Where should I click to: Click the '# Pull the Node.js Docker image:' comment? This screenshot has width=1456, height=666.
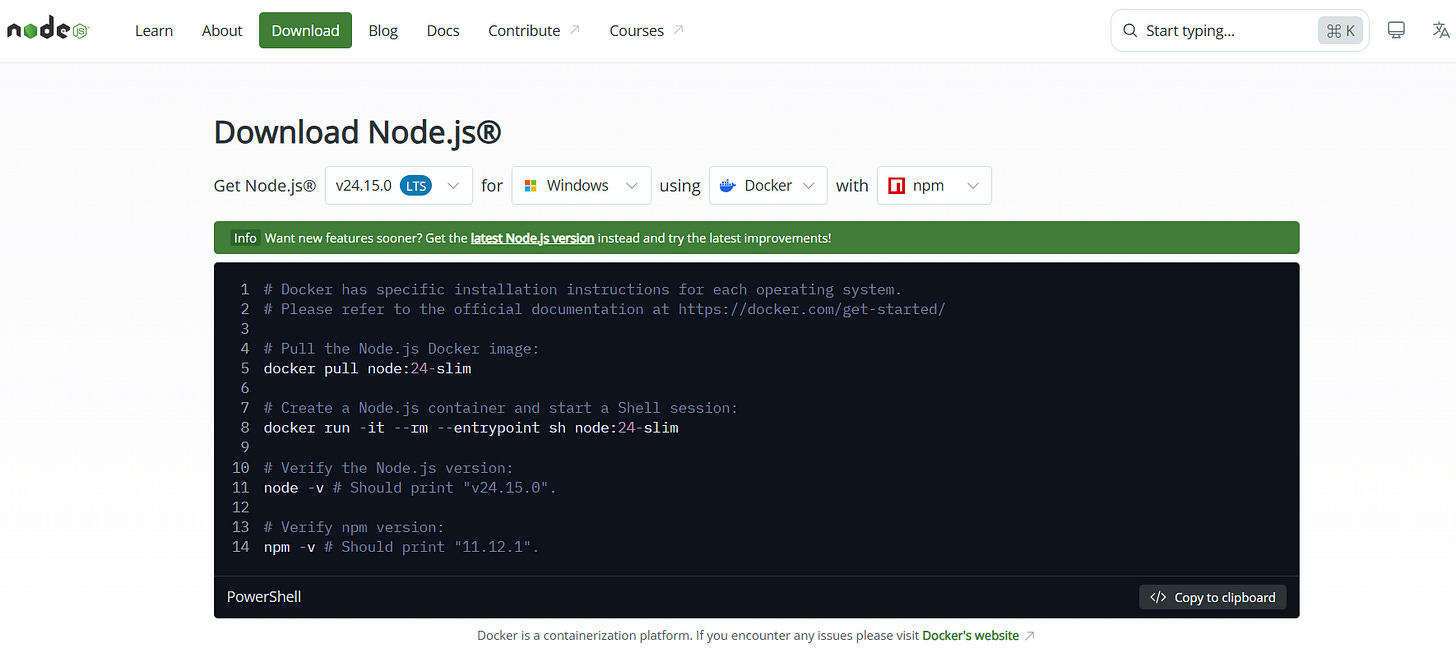pyautogui.click(x=401, y=349)
